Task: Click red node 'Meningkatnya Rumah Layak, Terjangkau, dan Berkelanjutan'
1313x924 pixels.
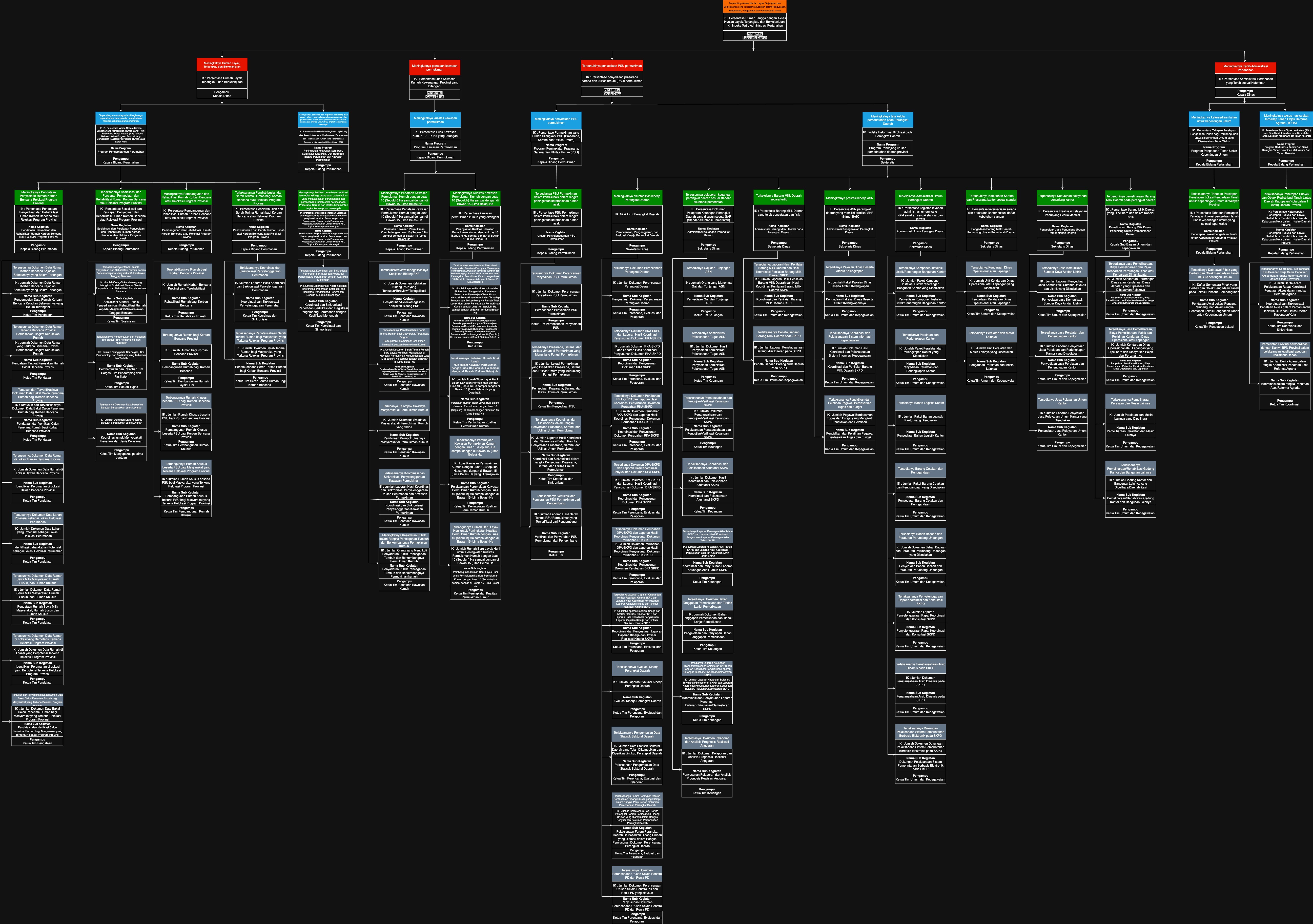Action: 222,65
